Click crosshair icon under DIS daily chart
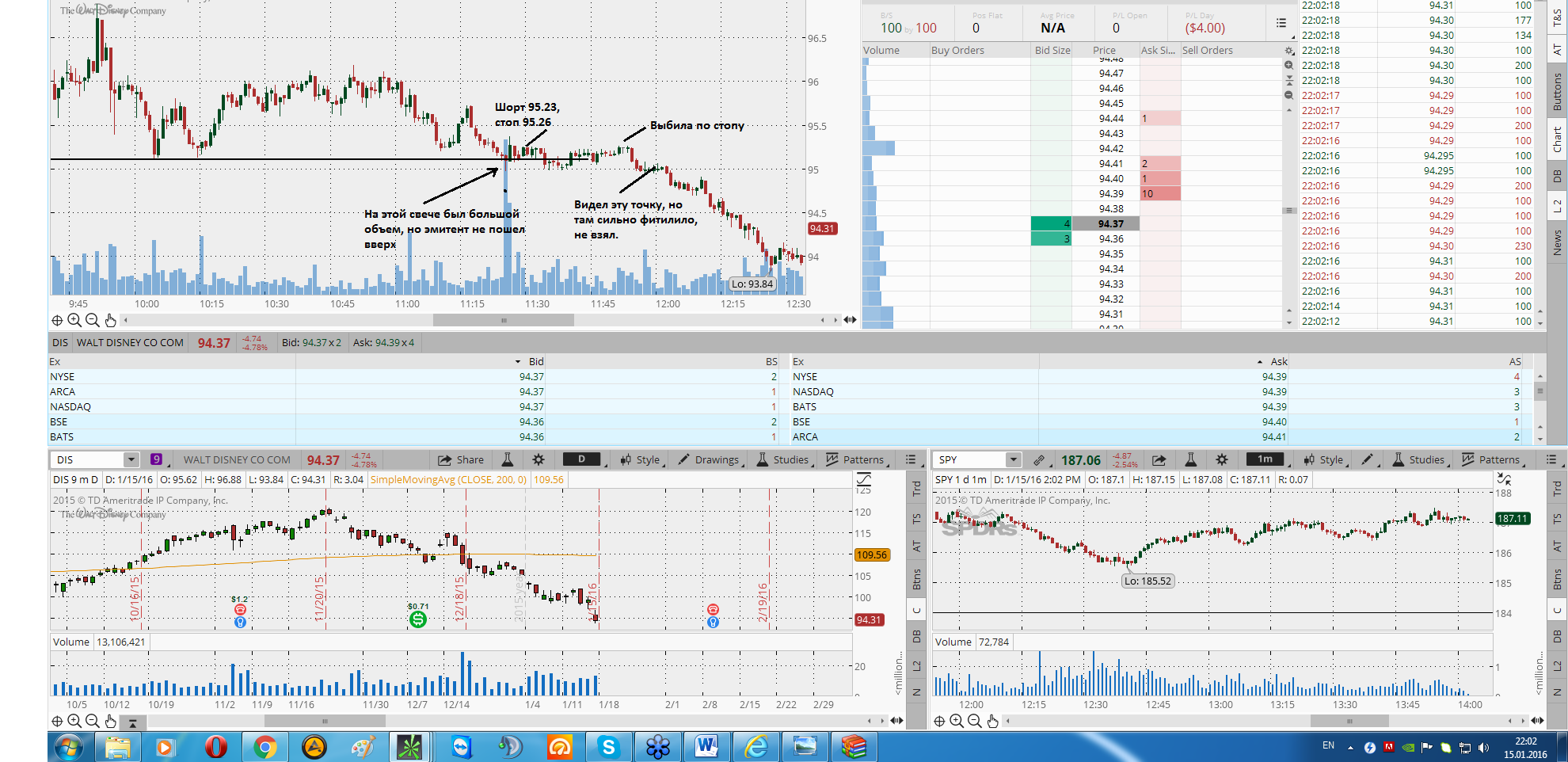This screenshot has width=1568, height=762. click(57, 721)
